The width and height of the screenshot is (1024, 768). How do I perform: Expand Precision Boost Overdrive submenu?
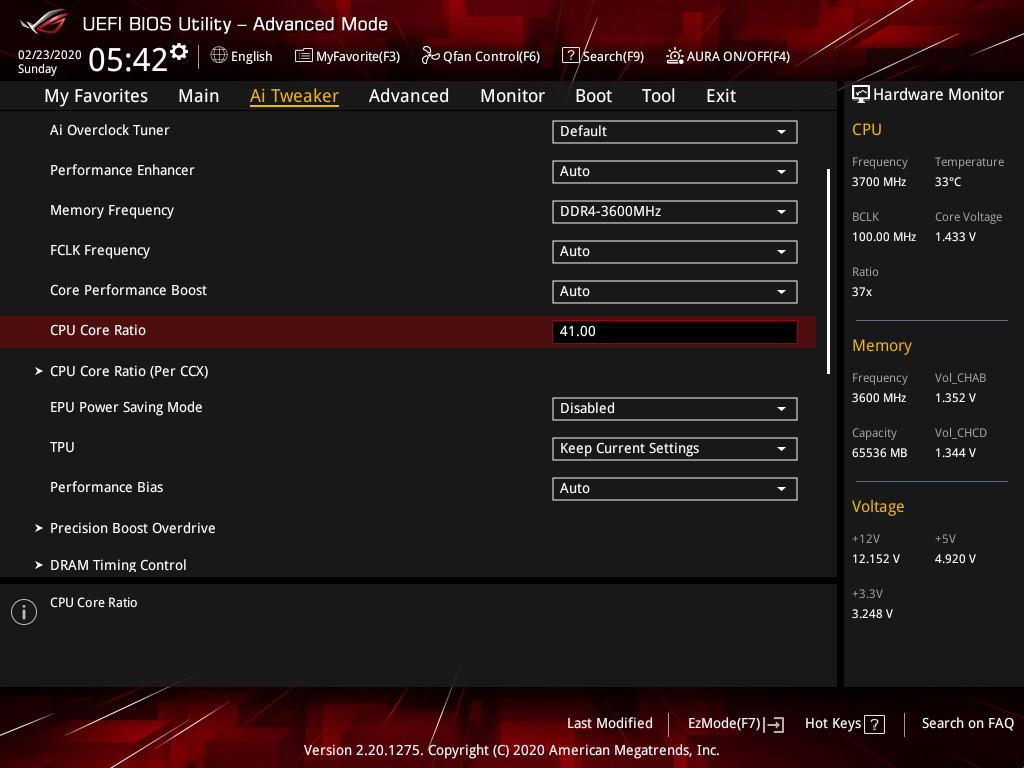(125, 528)
